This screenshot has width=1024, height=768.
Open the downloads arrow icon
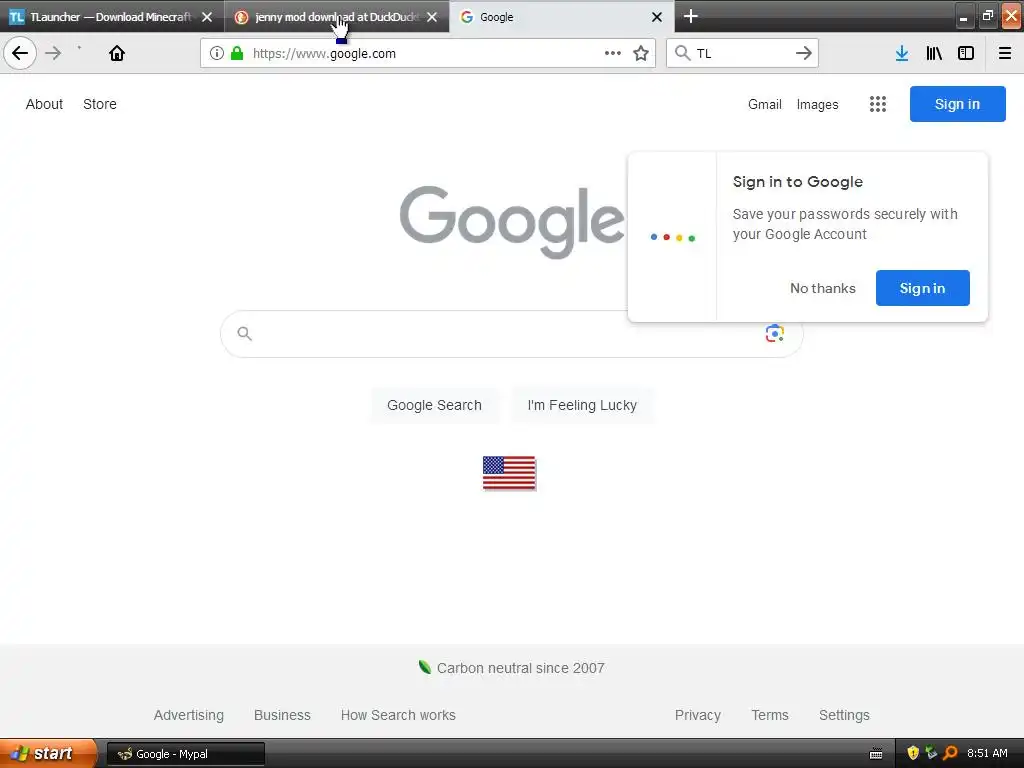tap(902, 54)
